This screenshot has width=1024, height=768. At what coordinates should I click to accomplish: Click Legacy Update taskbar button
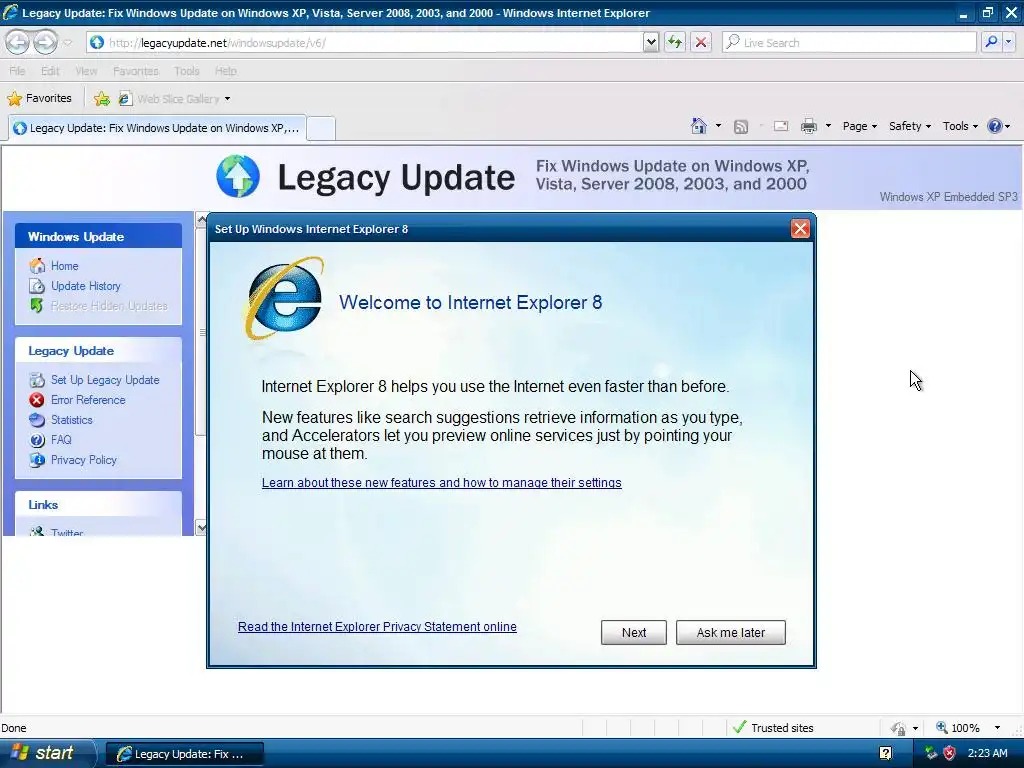coord(185,754)
